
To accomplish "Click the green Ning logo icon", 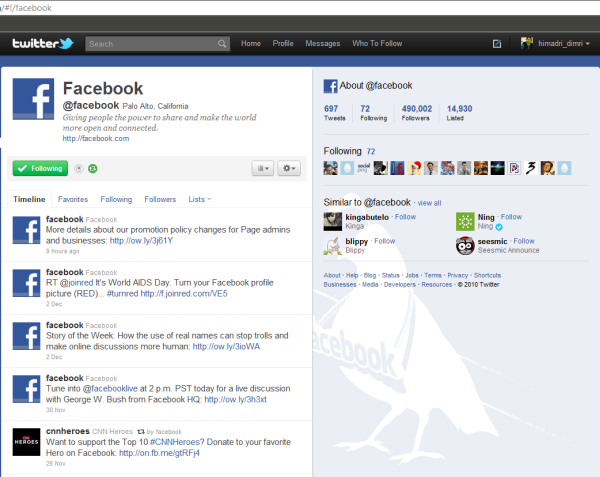I will pos(465,221).
